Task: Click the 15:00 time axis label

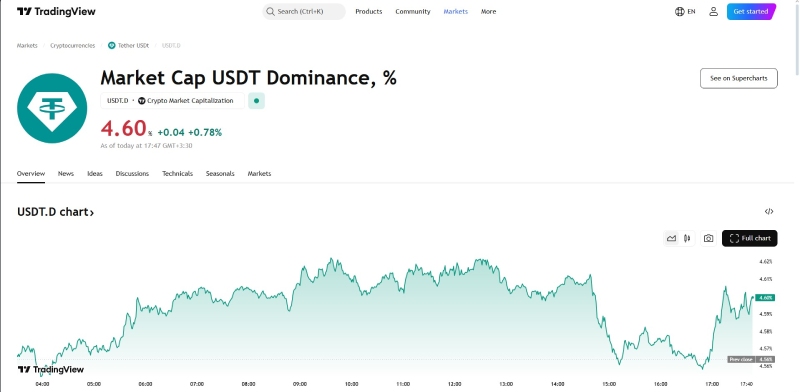Action: point(609,384)
